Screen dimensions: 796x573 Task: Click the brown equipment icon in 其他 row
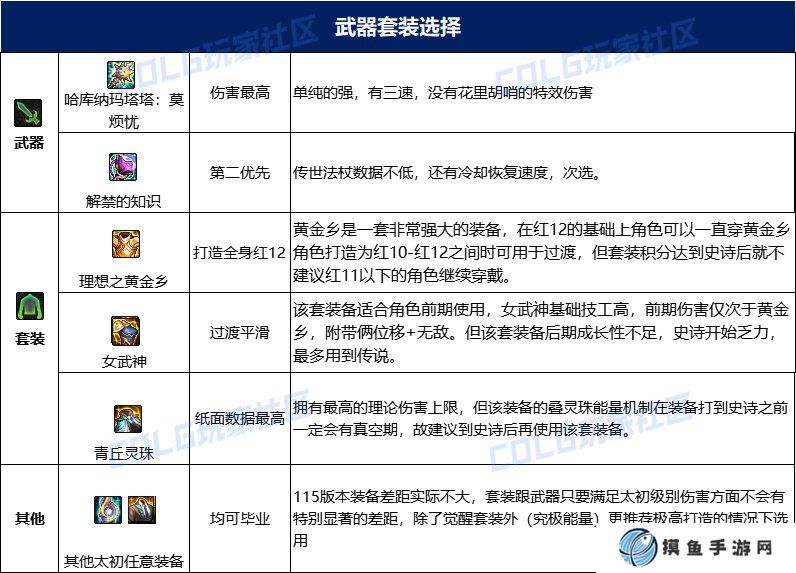coord(142,510)
